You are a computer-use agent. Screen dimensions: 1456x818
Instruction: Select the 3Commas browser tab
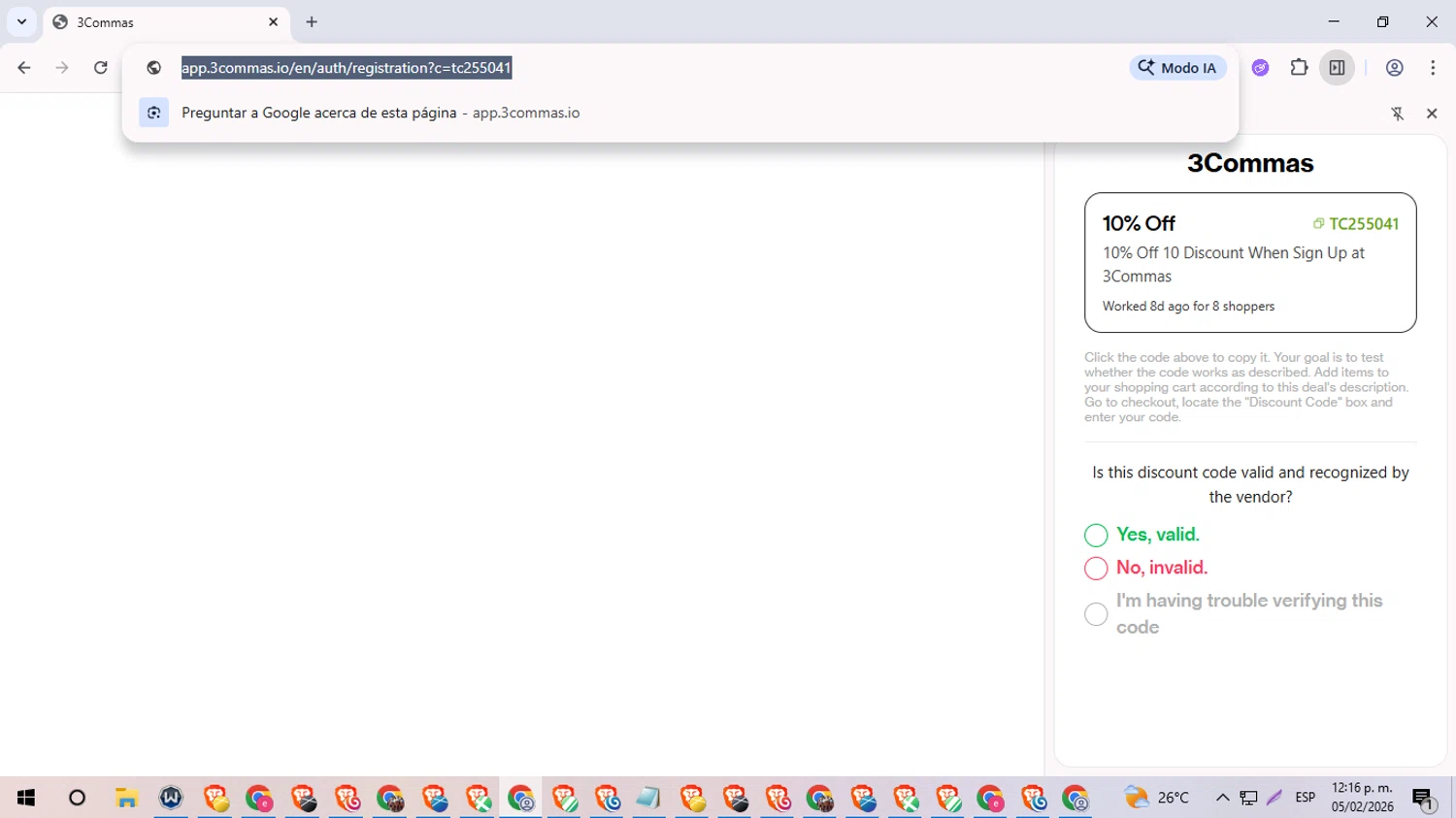click(165, 21)
